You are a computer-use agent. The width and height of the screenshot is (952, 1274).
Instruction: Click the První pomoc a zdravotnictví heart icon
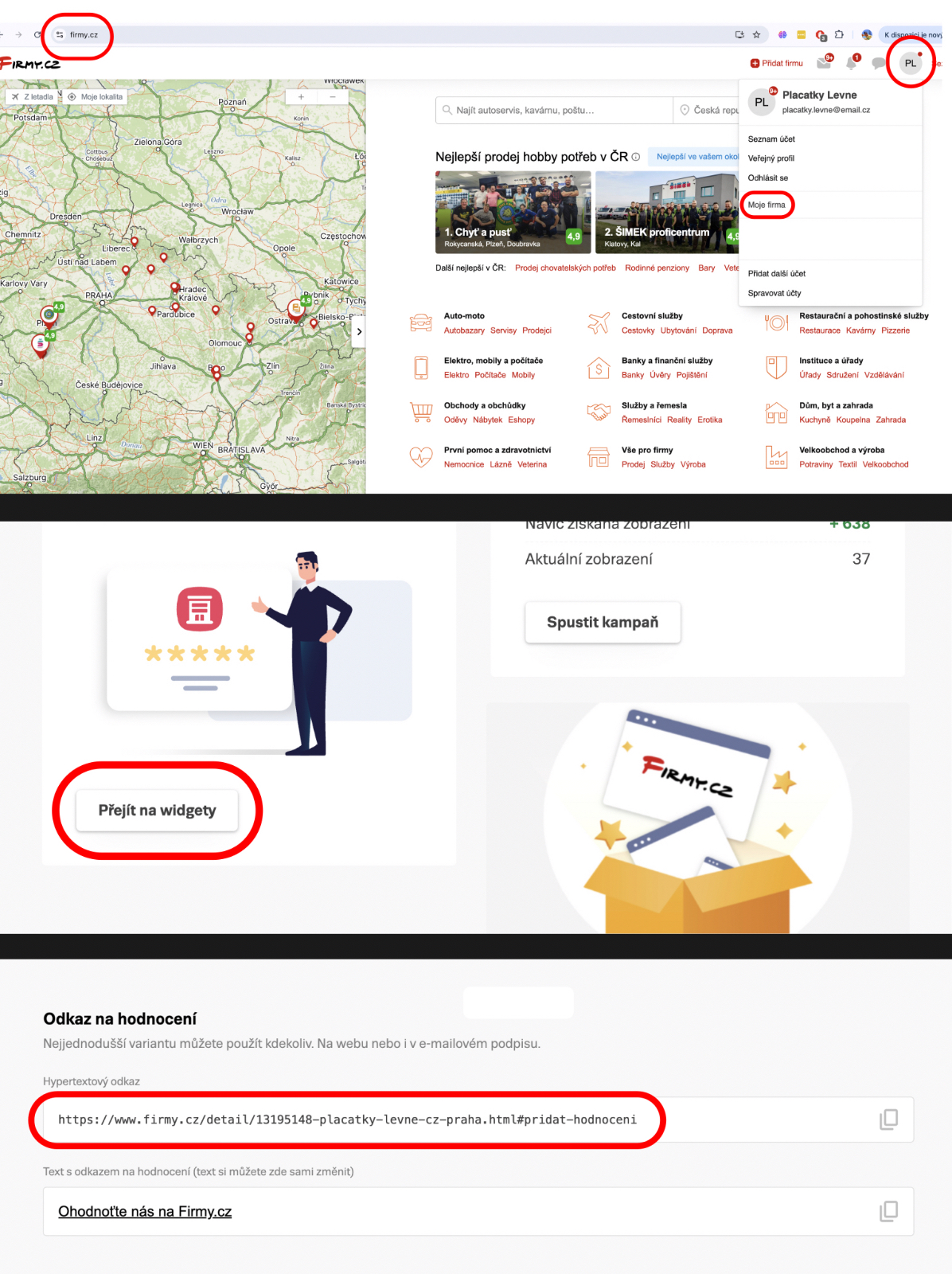(x=420, y=456)
